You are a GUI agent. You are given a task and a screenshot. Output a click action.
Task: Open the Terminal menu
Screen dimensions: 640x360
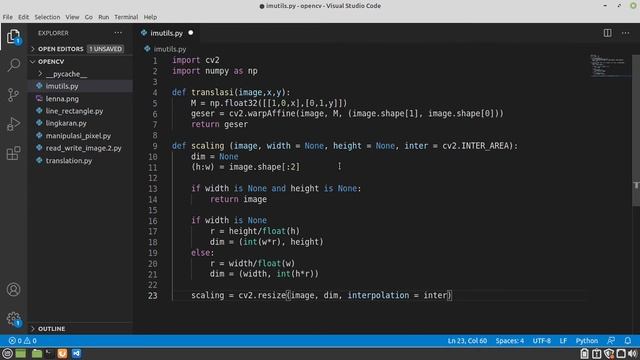coord(126,17)
